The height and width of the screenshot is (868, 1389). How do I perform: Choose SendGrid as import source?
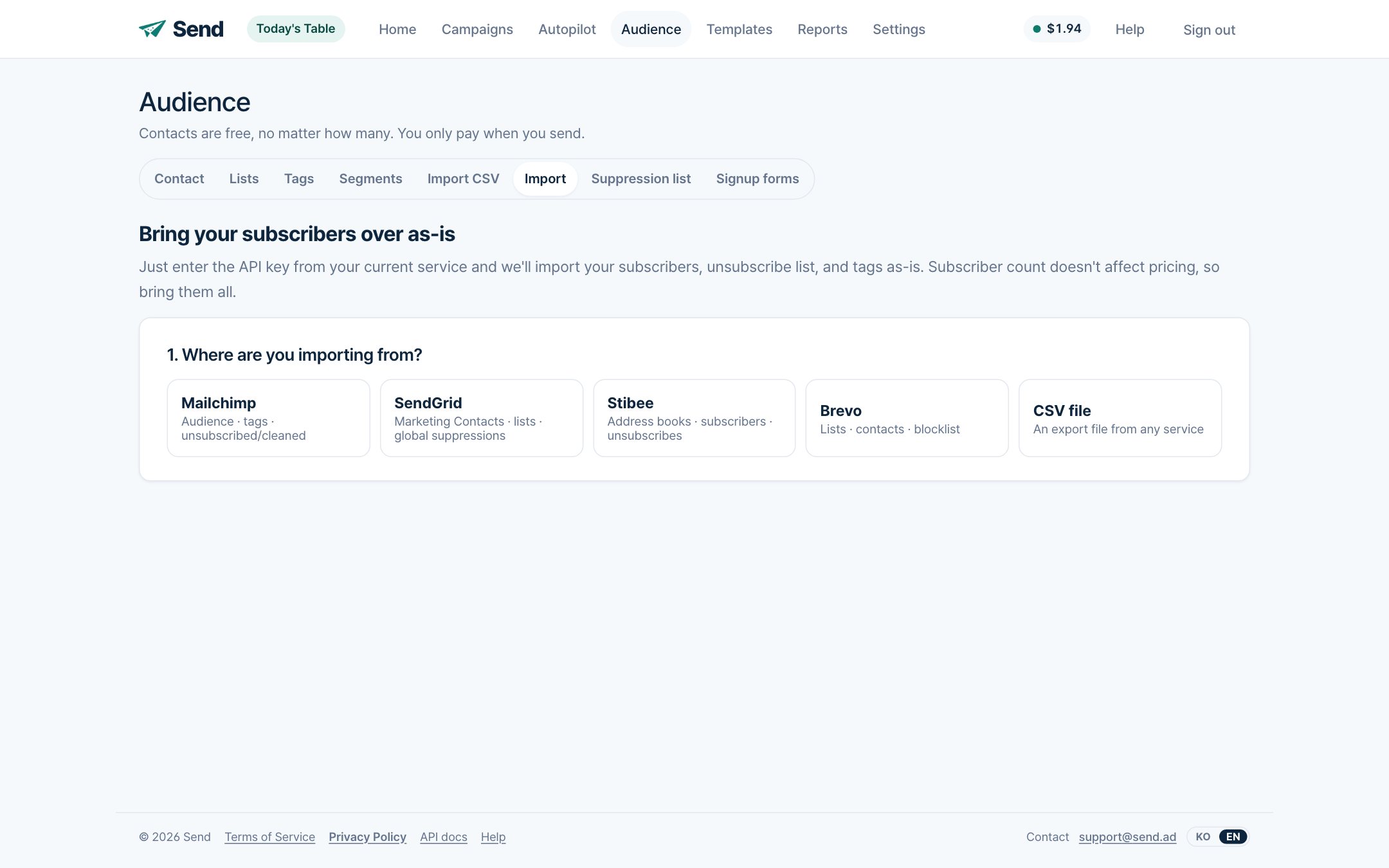click(x=482, y=418)
